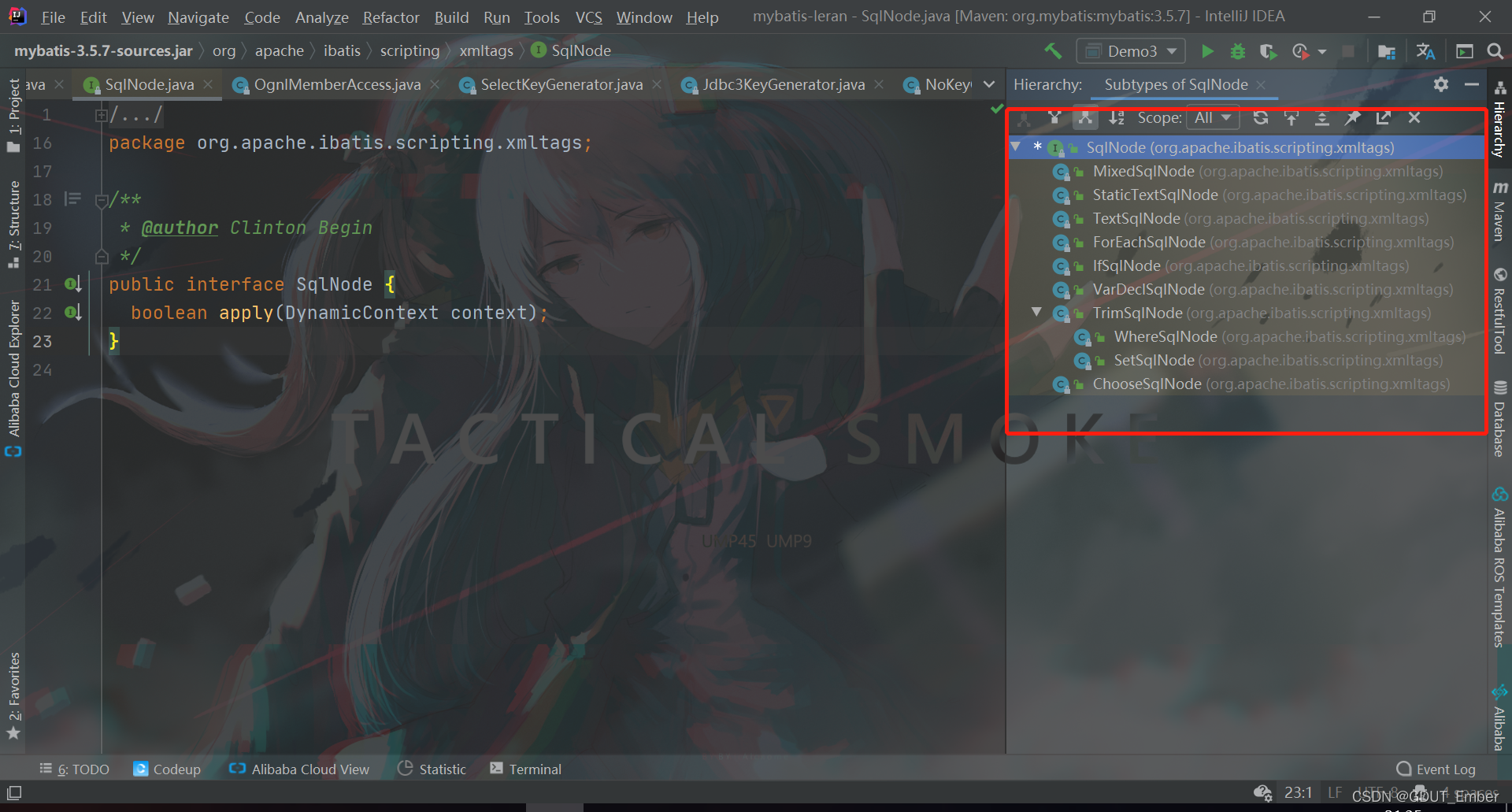The image size is (1512, 812).
Task: Open Search Everywhere magnifier icon
Action: click(1495, 51)
